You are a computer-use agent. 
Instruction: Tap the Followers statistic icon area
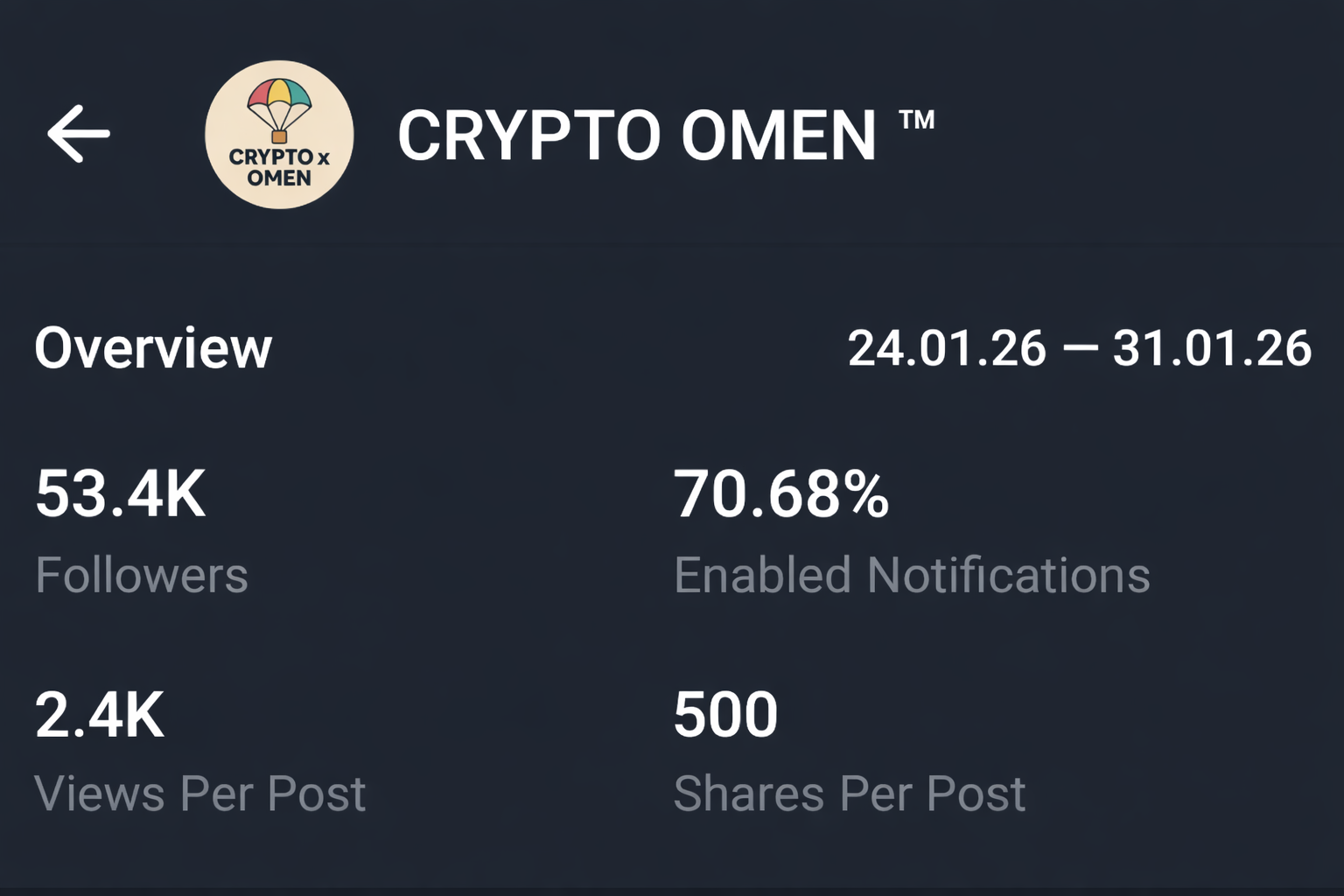[x=140, y=573]
